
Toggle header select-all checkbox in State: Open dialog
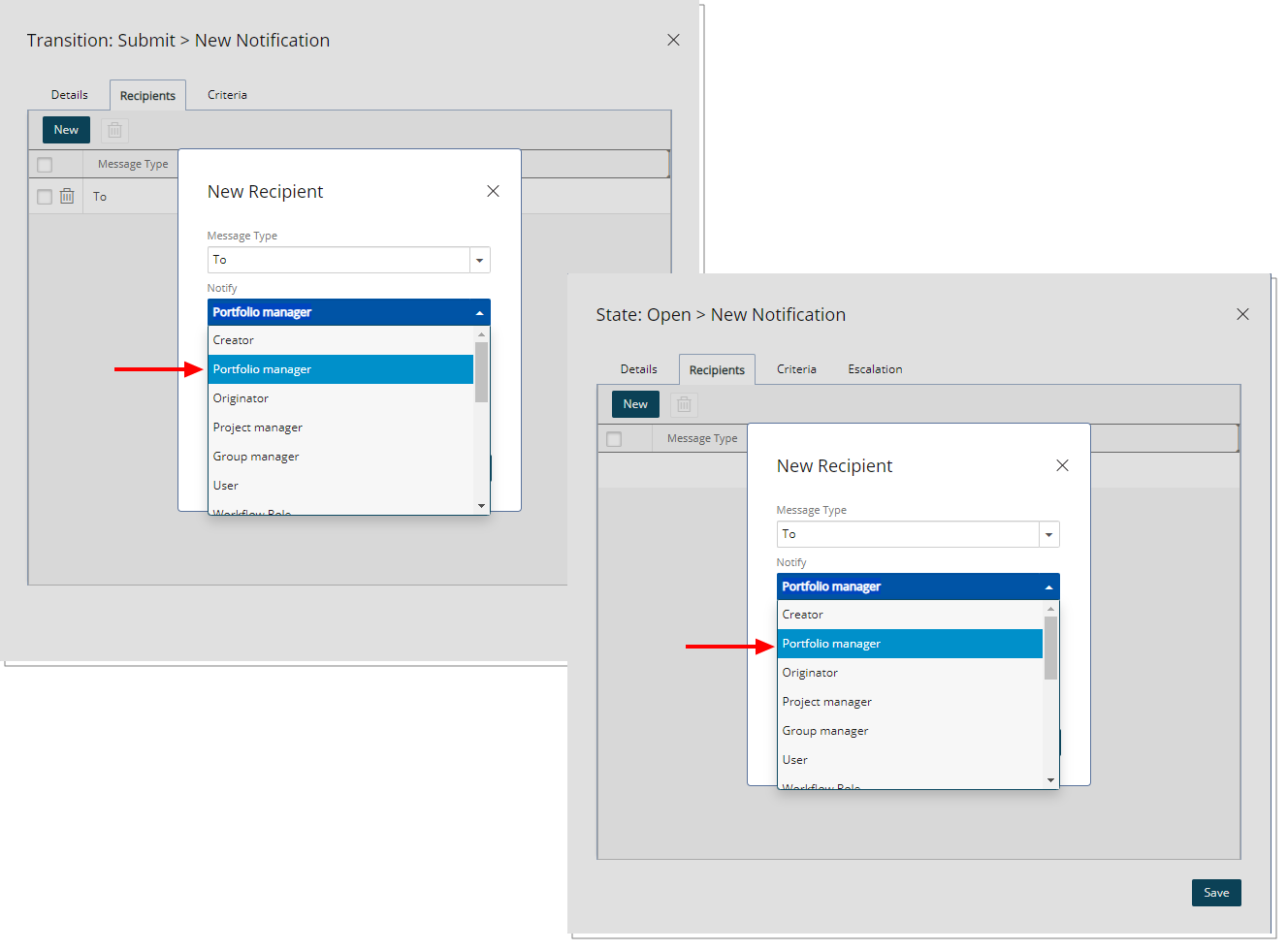click(x=614, y=439)
